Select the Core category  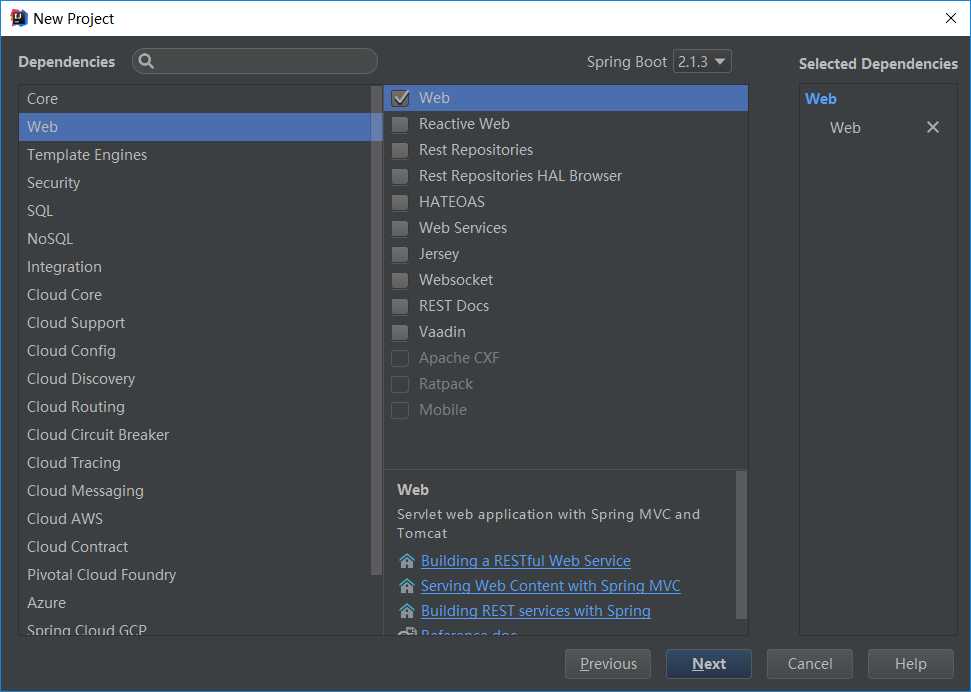click(x=194, y=99)
